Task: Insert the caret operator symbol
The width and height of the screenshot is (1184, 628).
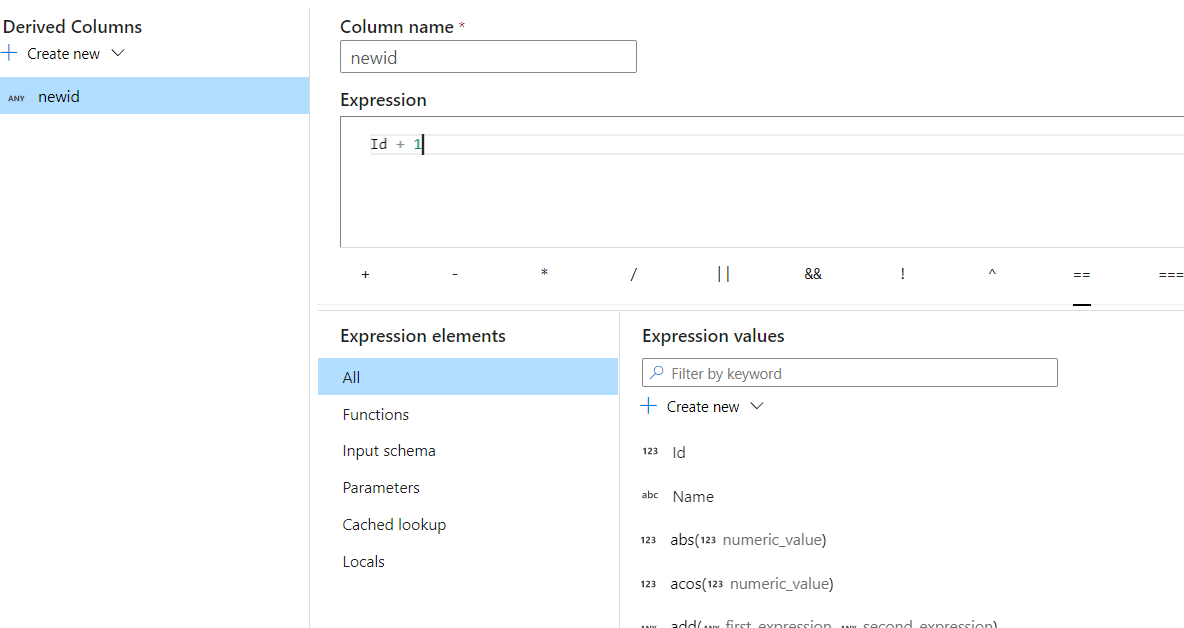Action: coord(992,274)
